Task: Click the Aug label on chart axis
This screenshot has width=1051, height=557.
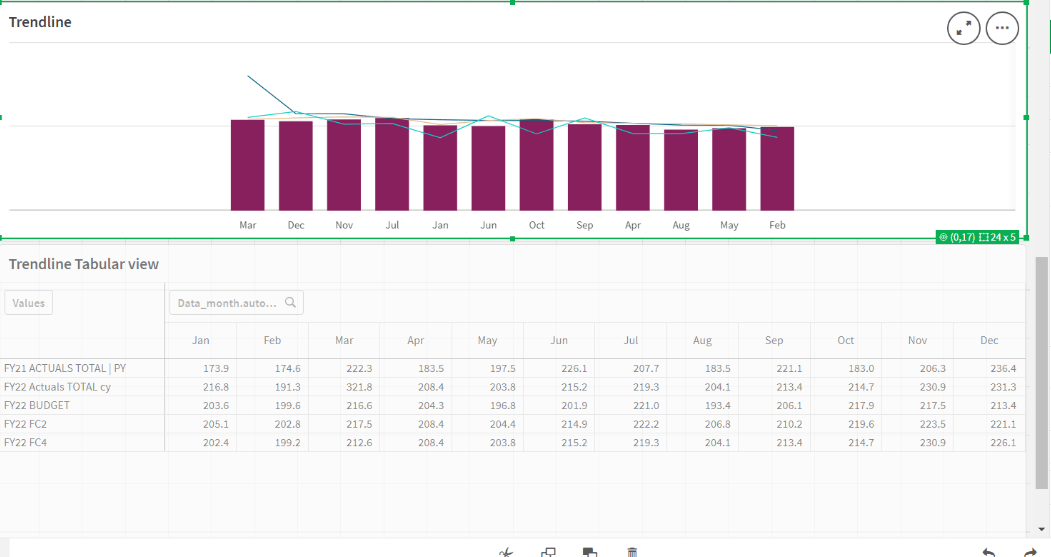Action: [x=681, y=225]
